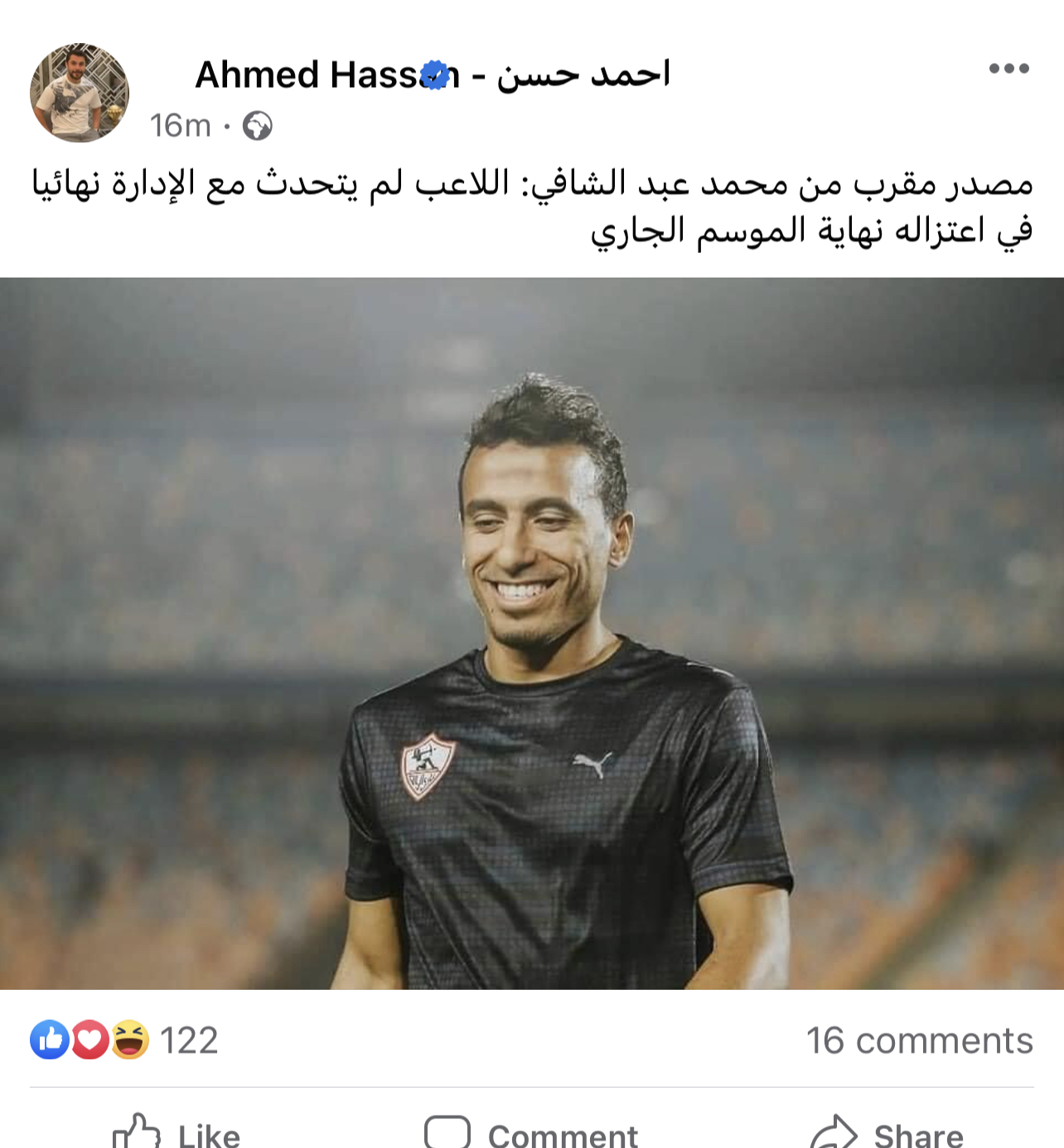This screenshot has height=1148, width=1064.
Task: Tap the Zamalek crest on the shirt
Action: pyautogui.click(x=428, y=765)
